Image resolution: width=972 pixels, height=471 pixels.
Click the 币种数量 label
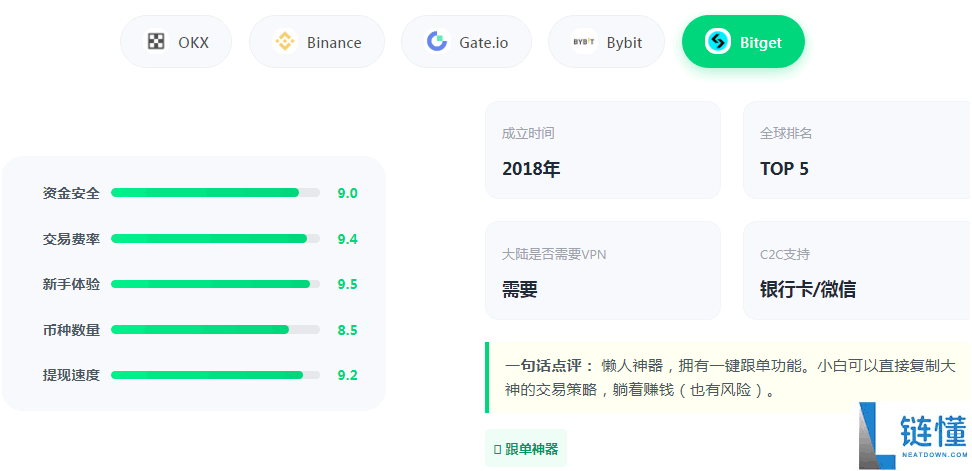[x=71, y=330]
